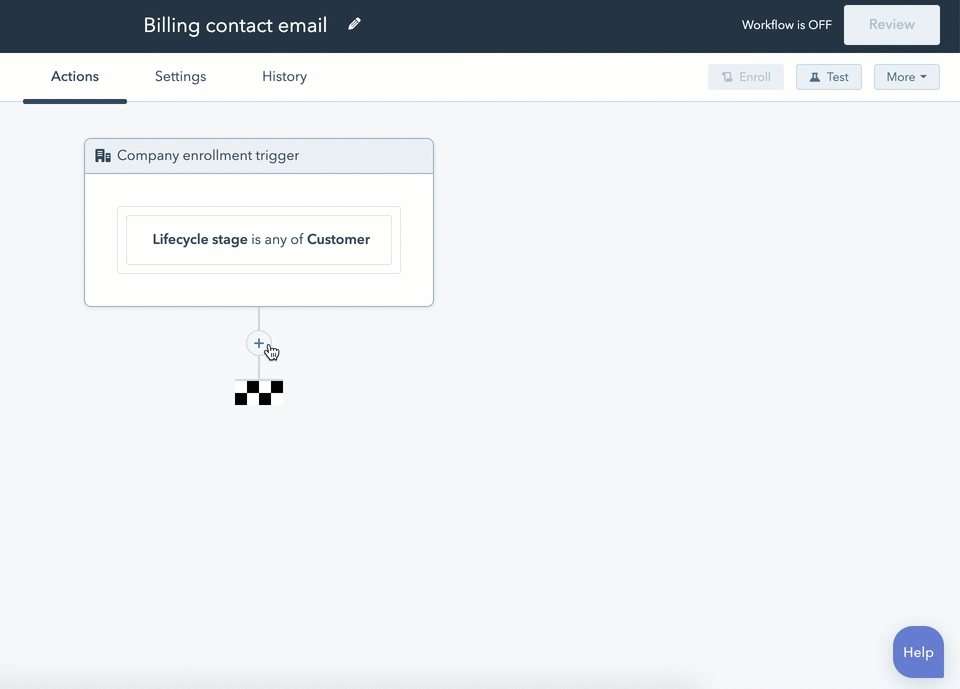Click the Billing contact email title
This screenshot has height=689, width=960.
(235, 25)
